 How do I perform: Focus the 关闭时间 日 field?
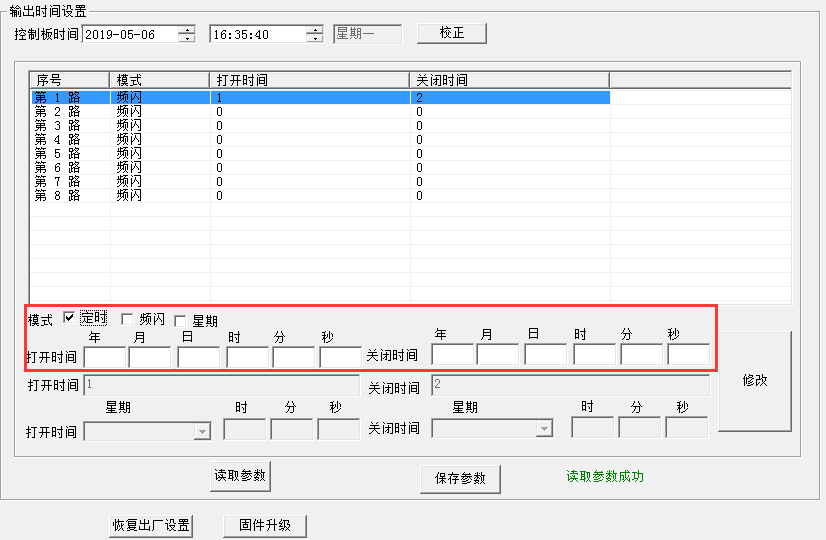pos(546,355)
